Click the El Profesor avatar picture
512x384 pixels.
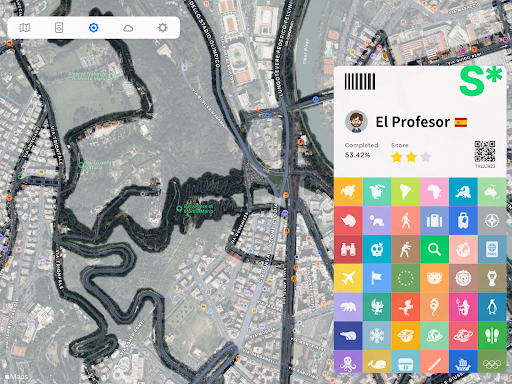click(356, 122)
